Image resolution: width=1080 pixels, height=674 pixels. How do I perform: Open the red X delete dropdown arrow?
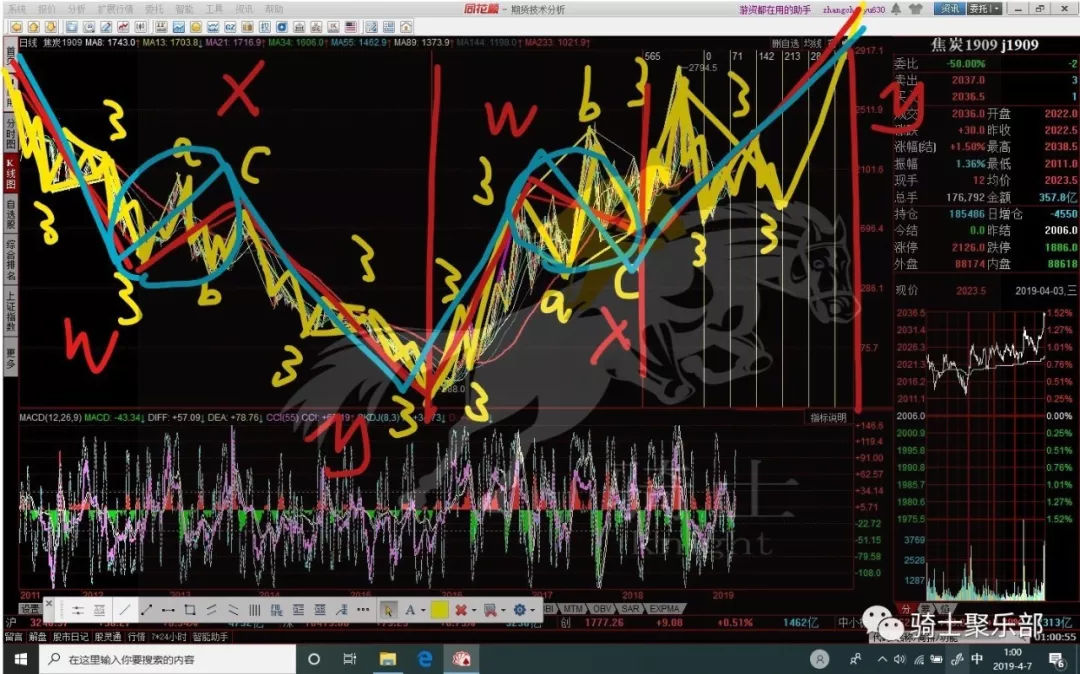472,609
